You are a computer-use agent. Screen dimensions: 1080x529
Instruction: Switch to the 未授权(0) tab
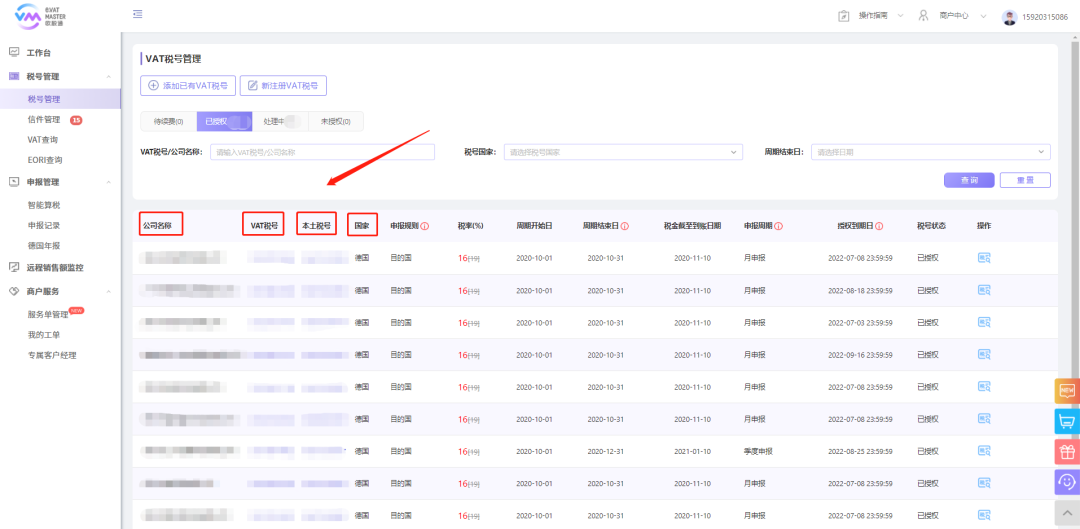tap(335, 121)
